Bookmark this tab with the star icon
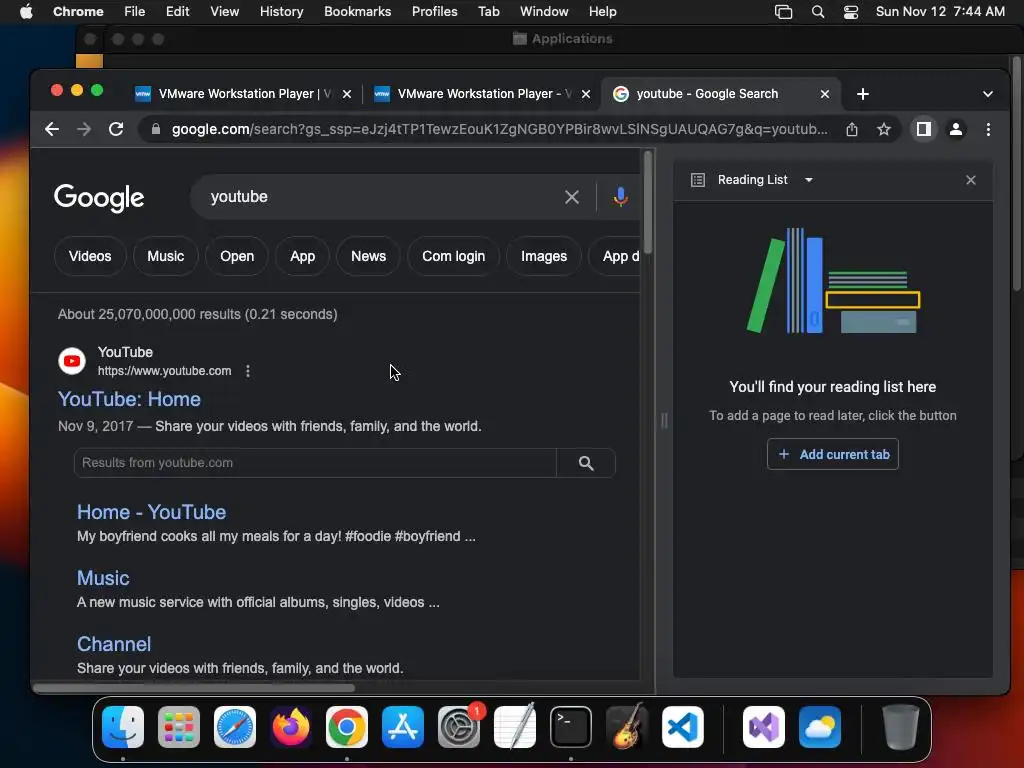This screenshot has height=768, width=1024. point(884,129)
